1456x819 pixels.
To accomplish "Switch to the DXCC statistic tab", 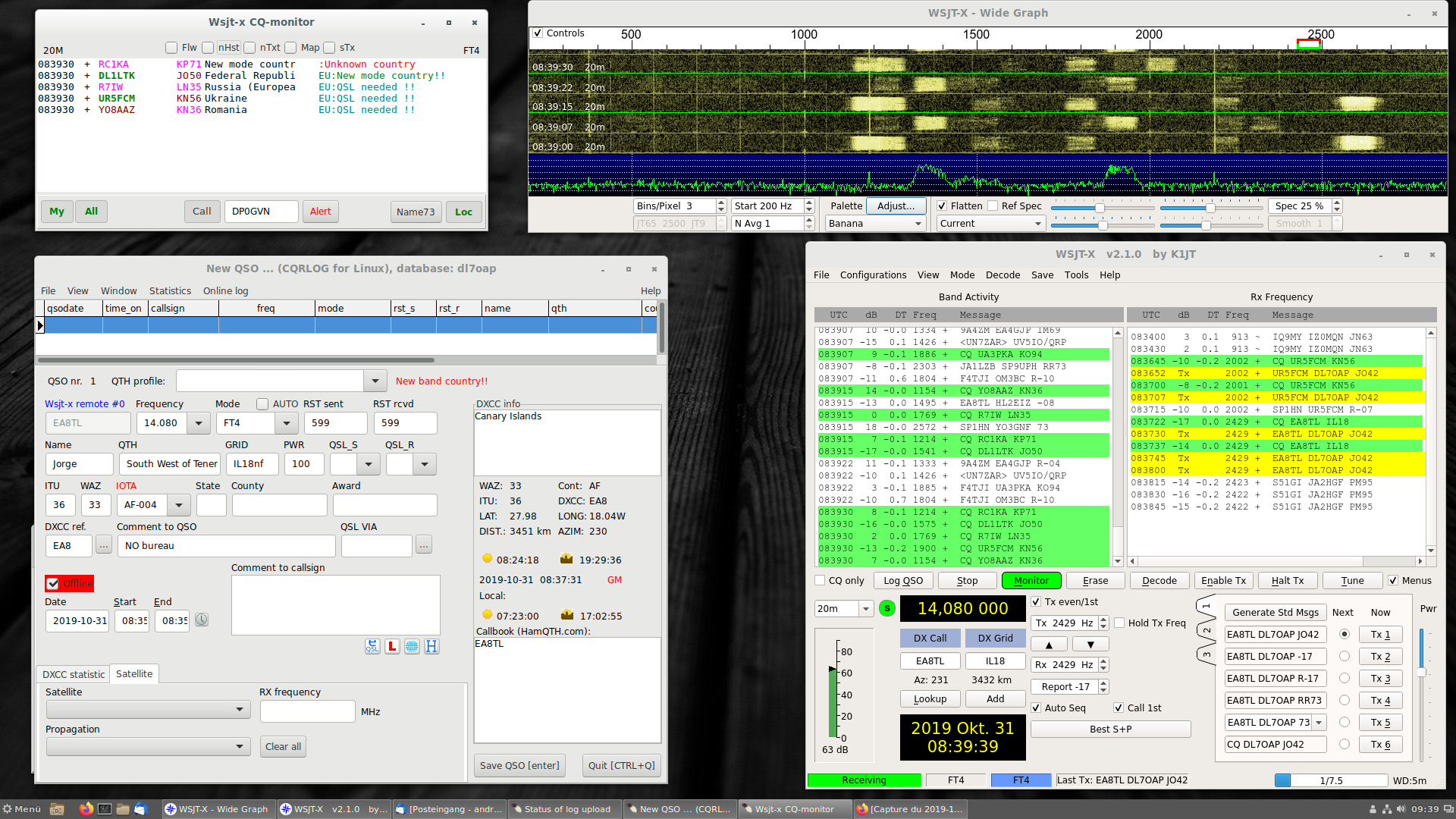I will pos(74,674).
